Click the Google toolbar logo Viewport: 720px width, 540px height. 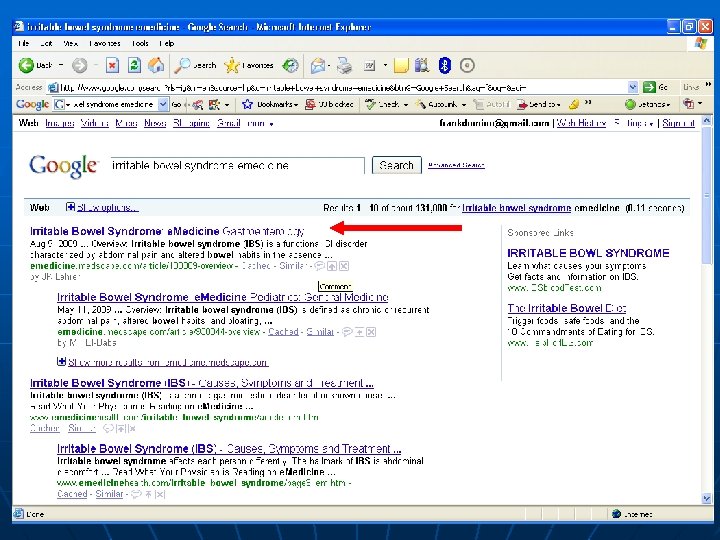[x=32, y=105]
